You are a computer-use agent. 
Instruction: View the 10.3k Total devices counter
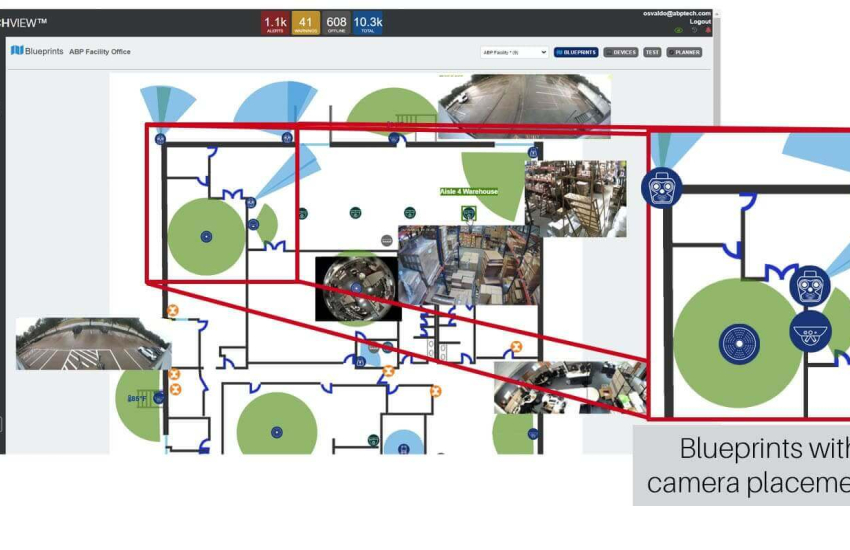click(x=367, y=23)
